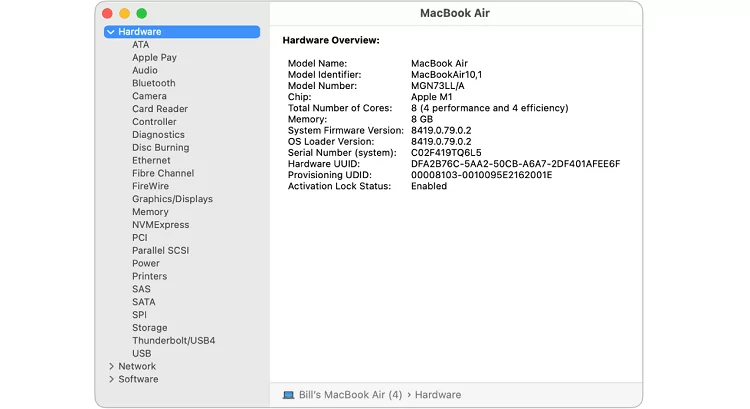750x409 pixels.
Task: Click the Memory value 8 GB
Action: click(422, 119)
